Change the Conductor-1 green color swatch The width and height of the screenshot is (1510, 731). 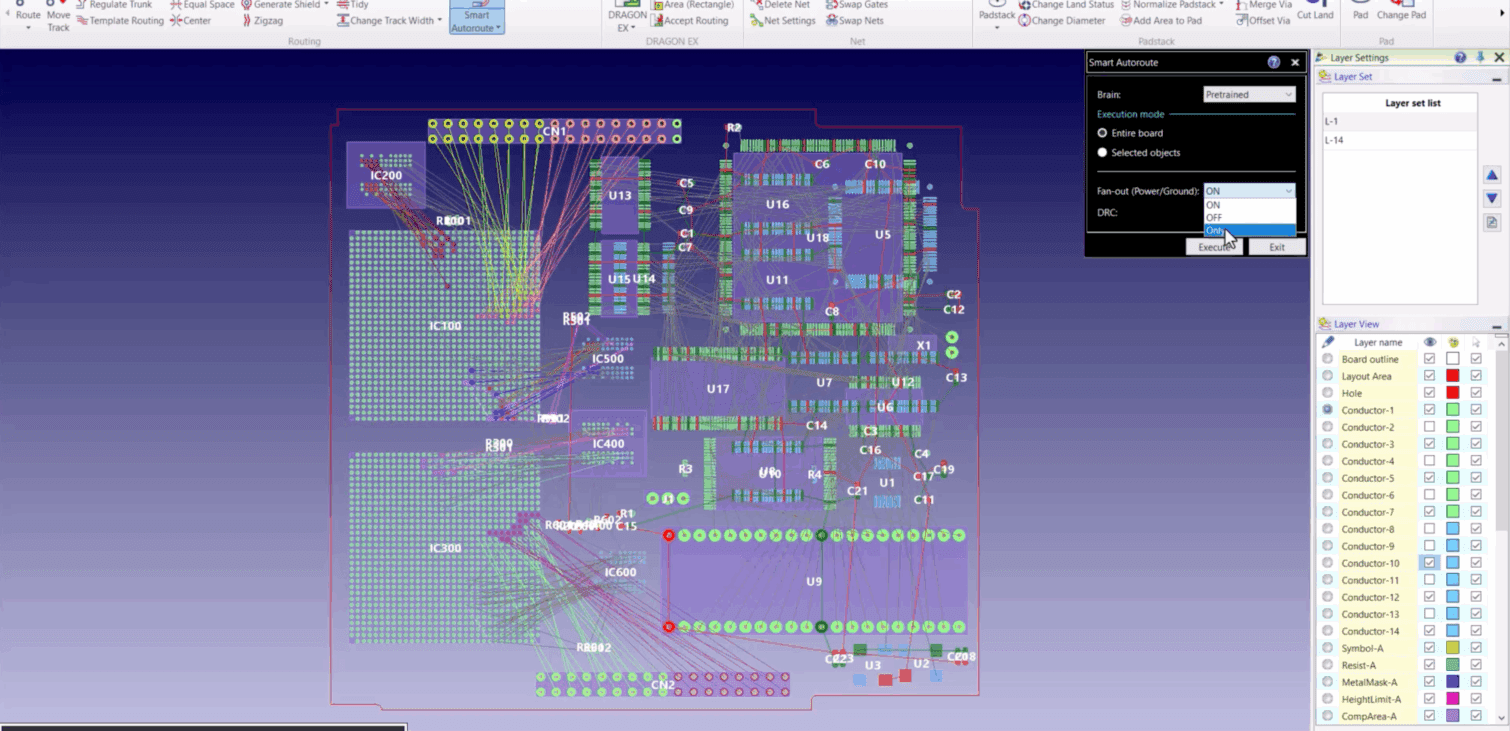tap(1453, 410)
